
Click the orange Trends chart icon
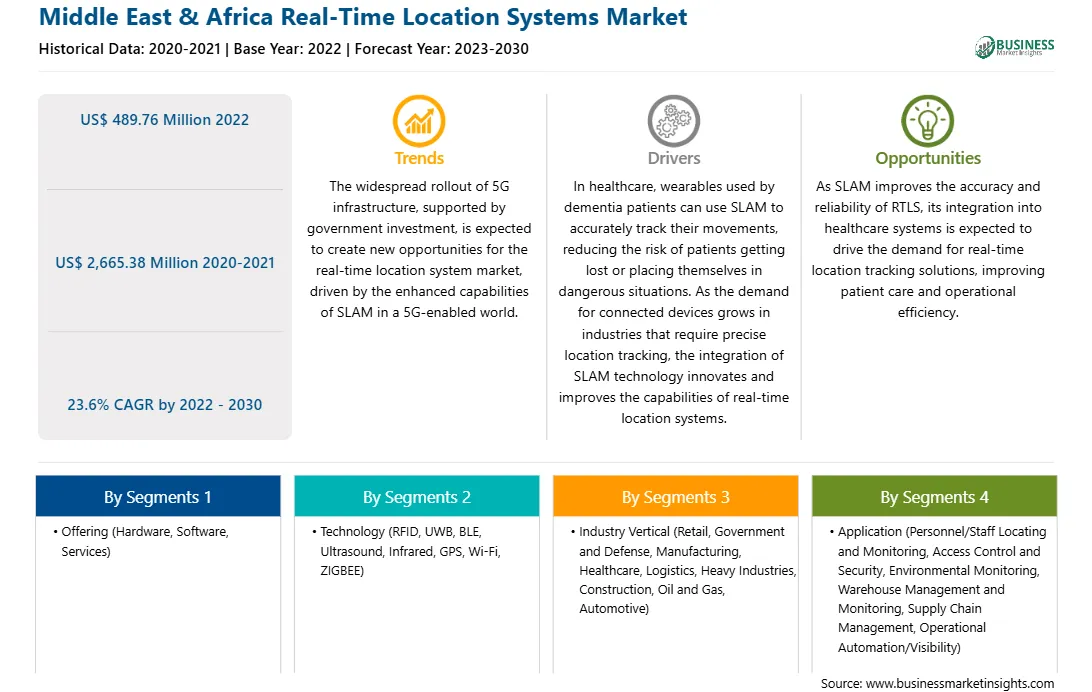pos(419,120)
